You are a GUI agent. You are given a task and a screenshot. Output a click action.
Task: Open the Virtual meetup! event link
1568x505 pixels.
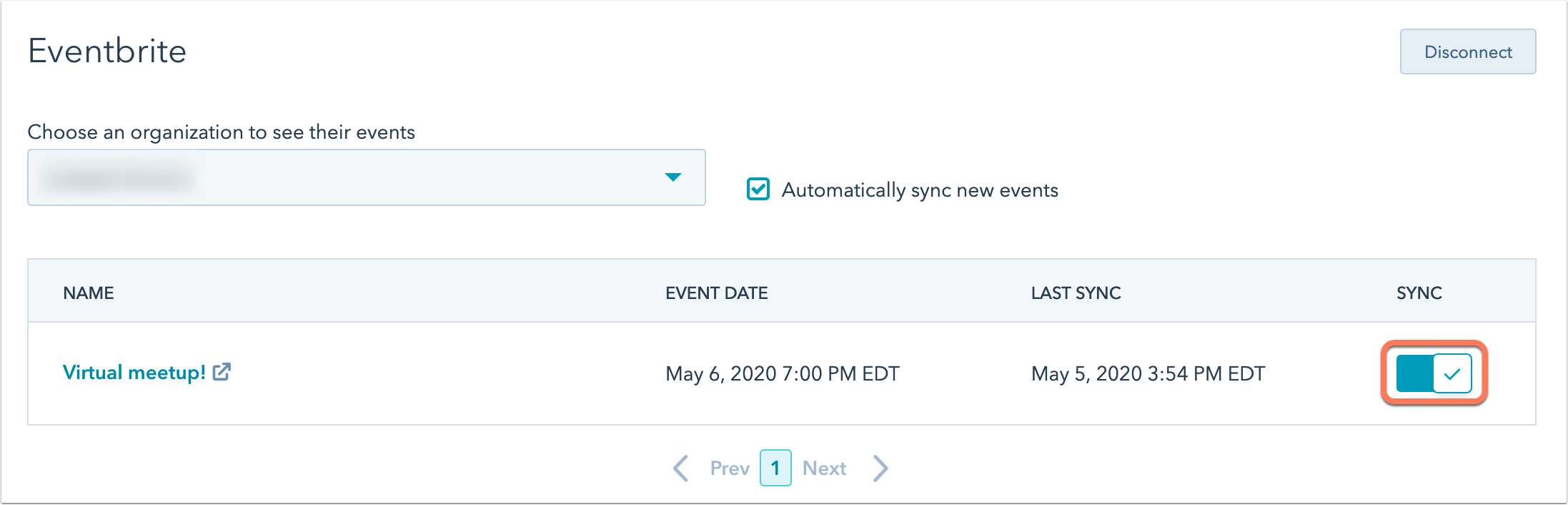pos(134,373)
